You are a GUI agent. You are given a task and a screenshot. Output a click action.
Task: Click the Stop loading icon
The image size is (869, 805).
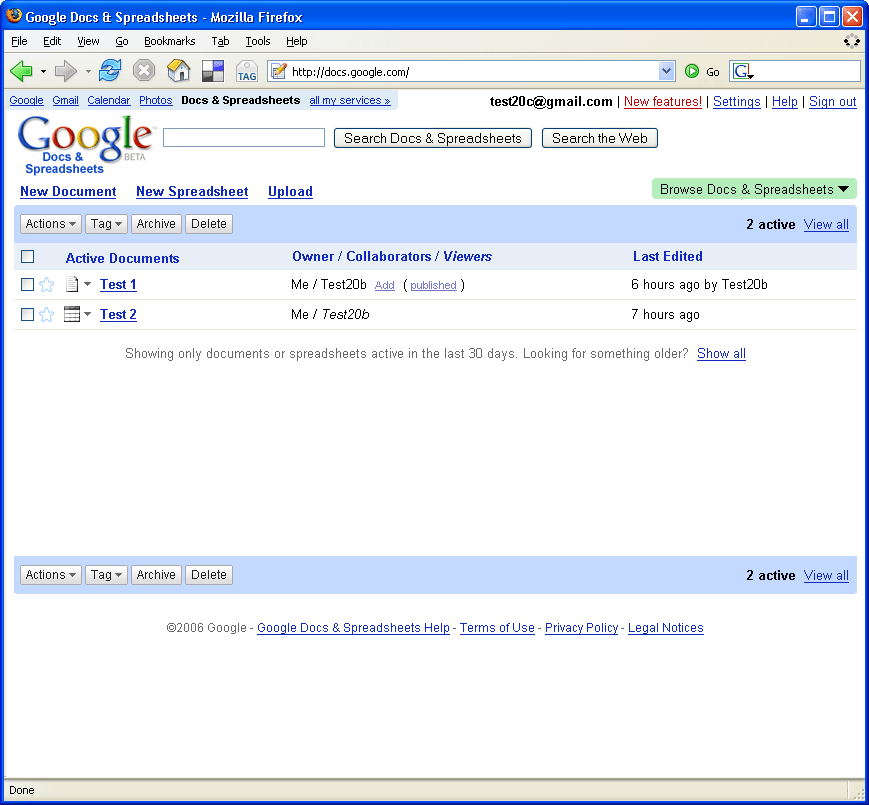coord(144,71)
